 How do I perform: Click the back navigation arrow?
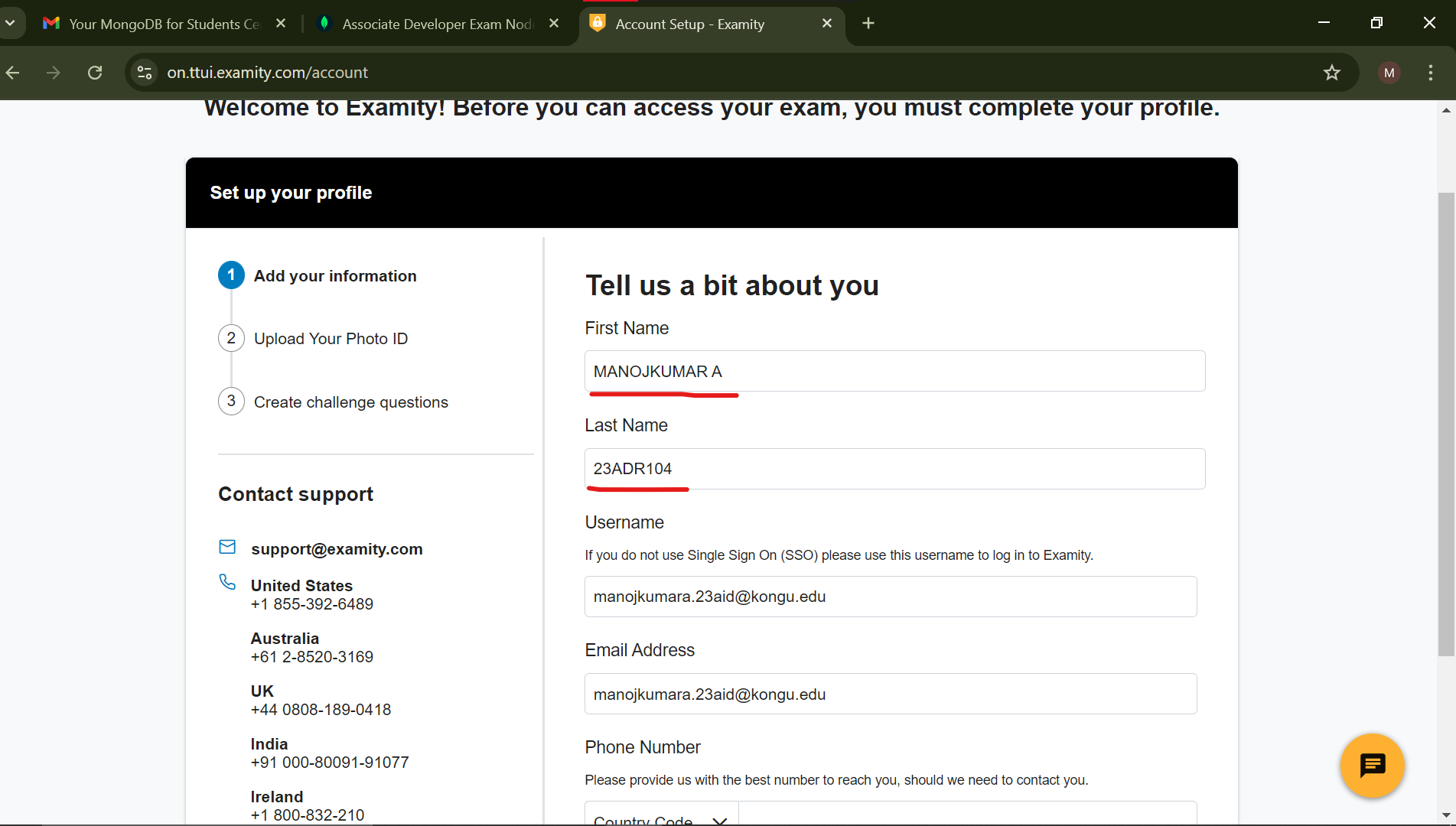(13, 73)
